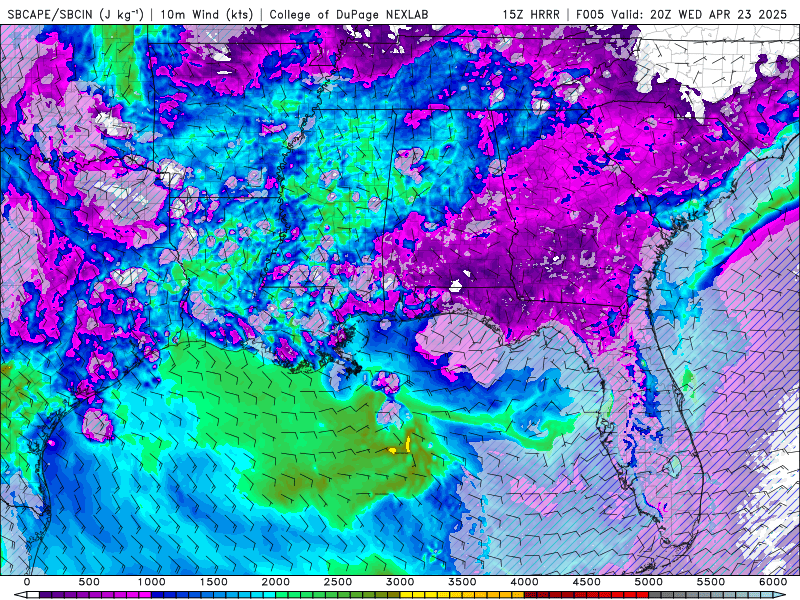Click the 0 label on the color scale
Screen dimensions: 800x600
[x=27, y=582]
